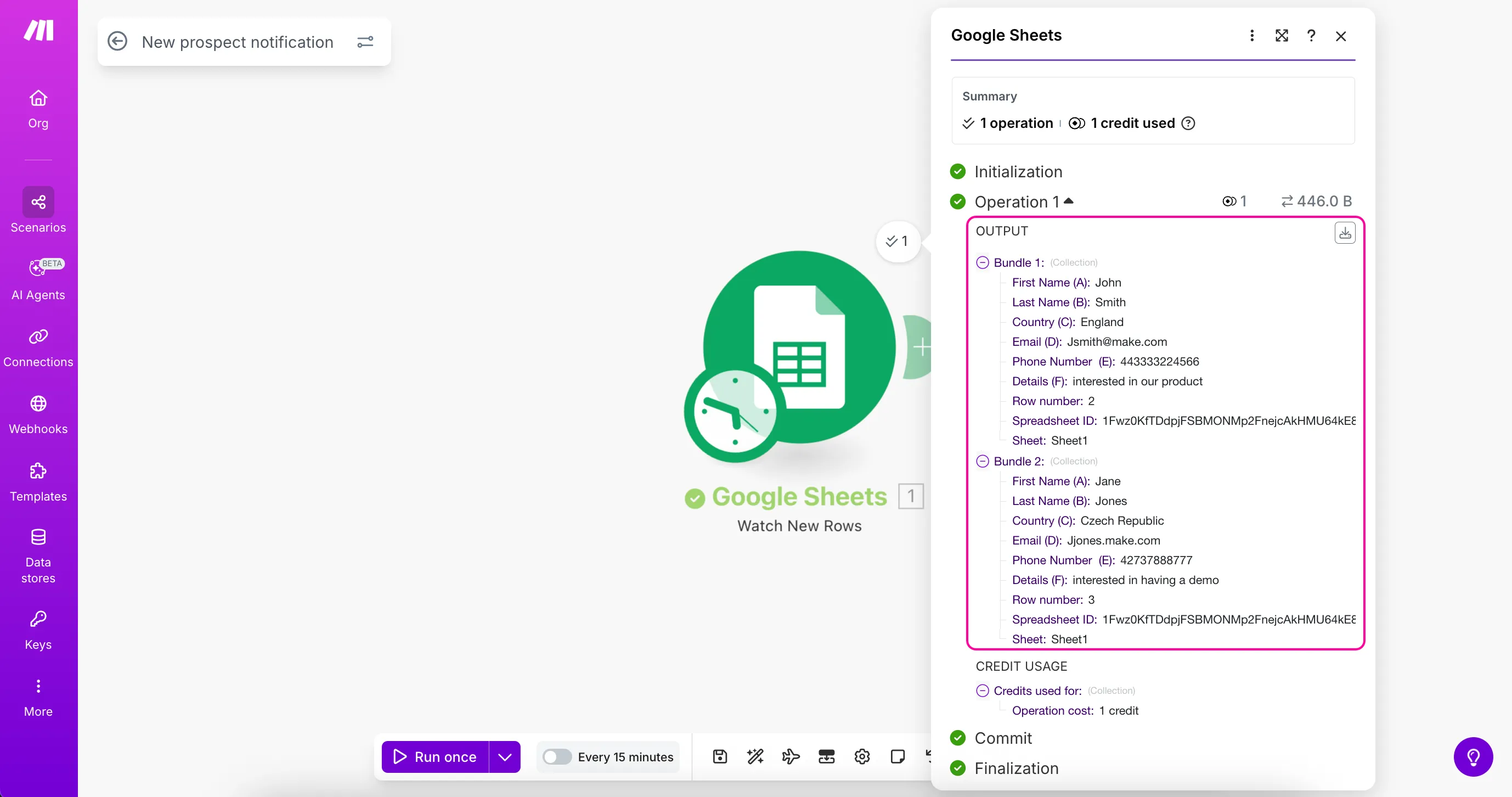The height and width of the screenshot is (797, 1512).
Task: Select email value Jjones.make.com
Action: click(x=1114, y=541)
